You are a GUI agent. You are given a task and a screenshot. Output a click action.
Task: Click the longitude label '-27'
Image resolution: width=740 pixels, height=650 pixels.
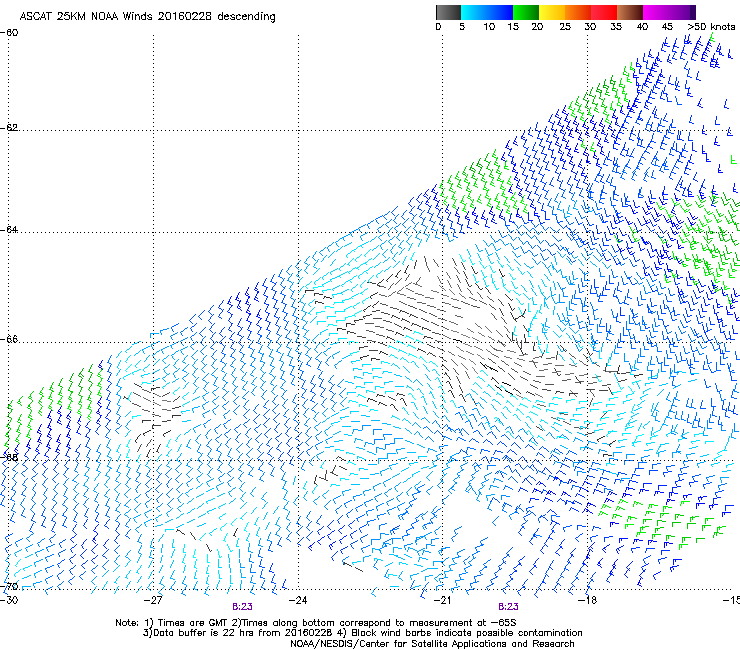(153, 600)
